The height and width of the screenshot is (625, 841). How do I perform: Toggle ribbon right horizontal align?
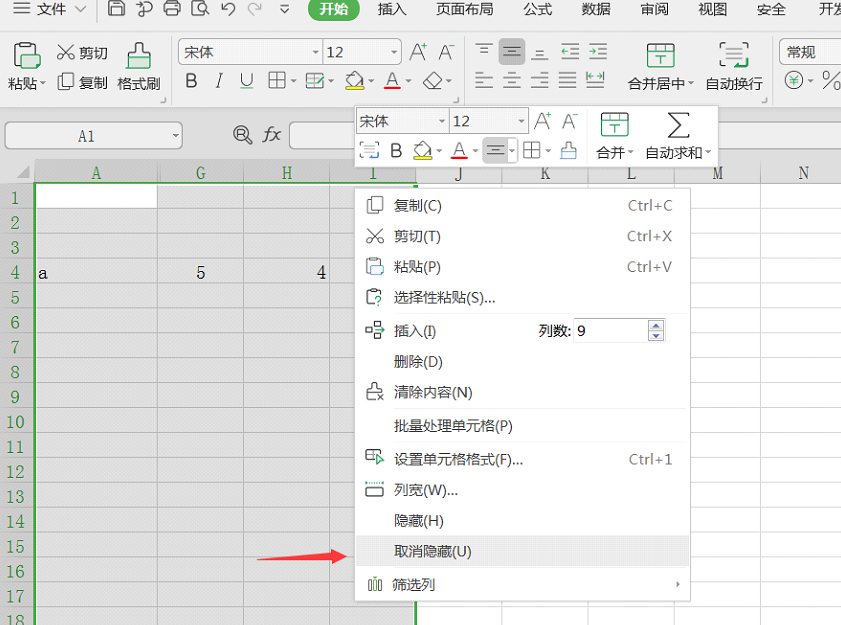tap(540, 80)
